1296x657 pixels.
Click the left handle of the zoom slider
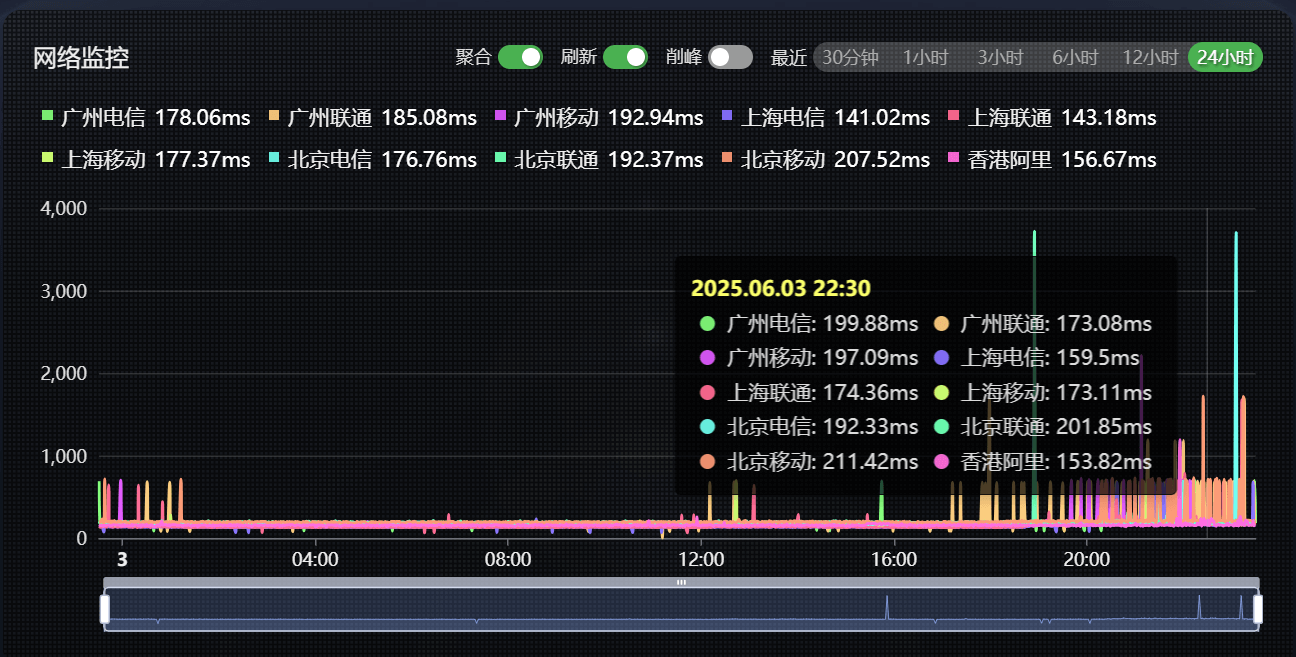tap(105, 609)
